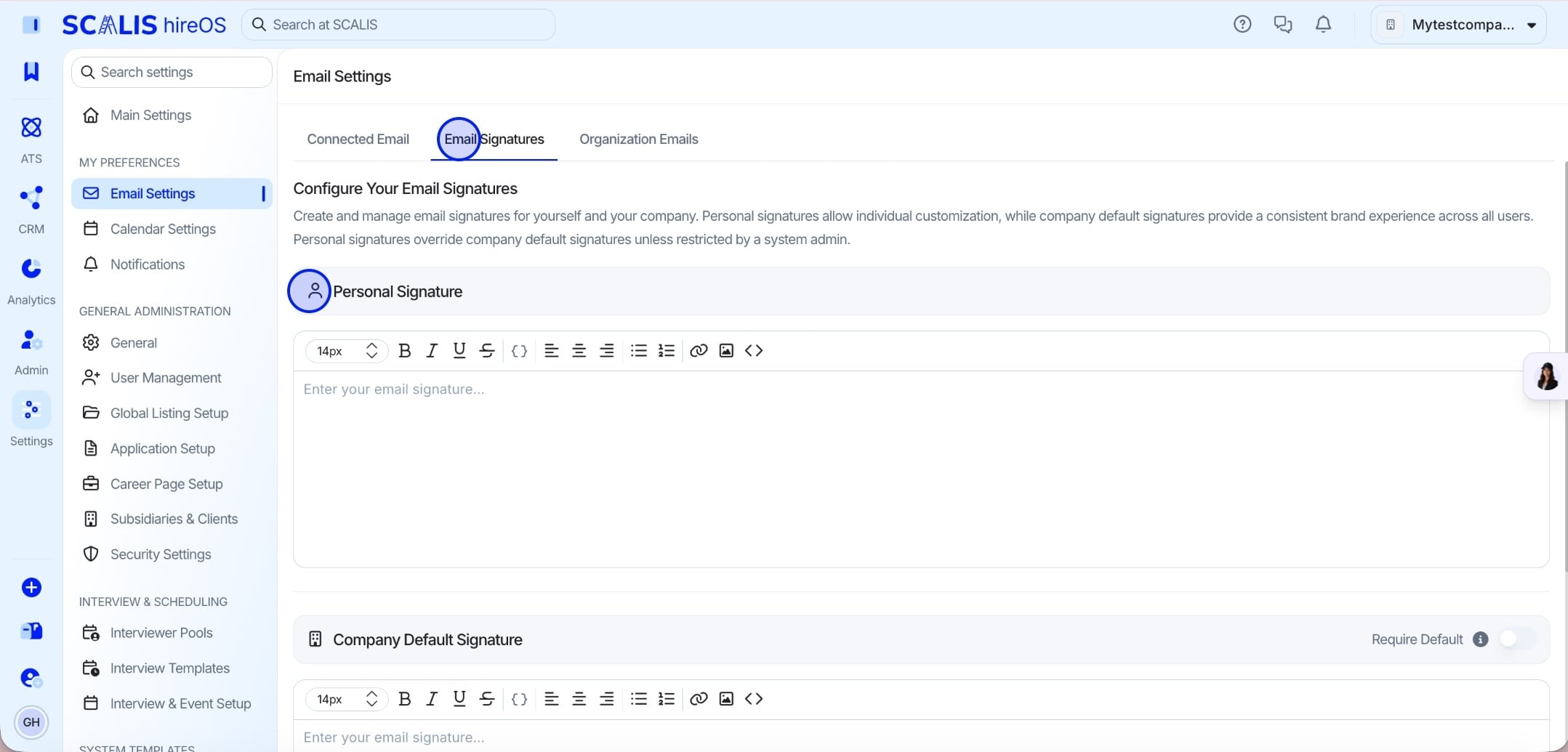
Task: Go to General administration settings
Action: click(172, 343)
